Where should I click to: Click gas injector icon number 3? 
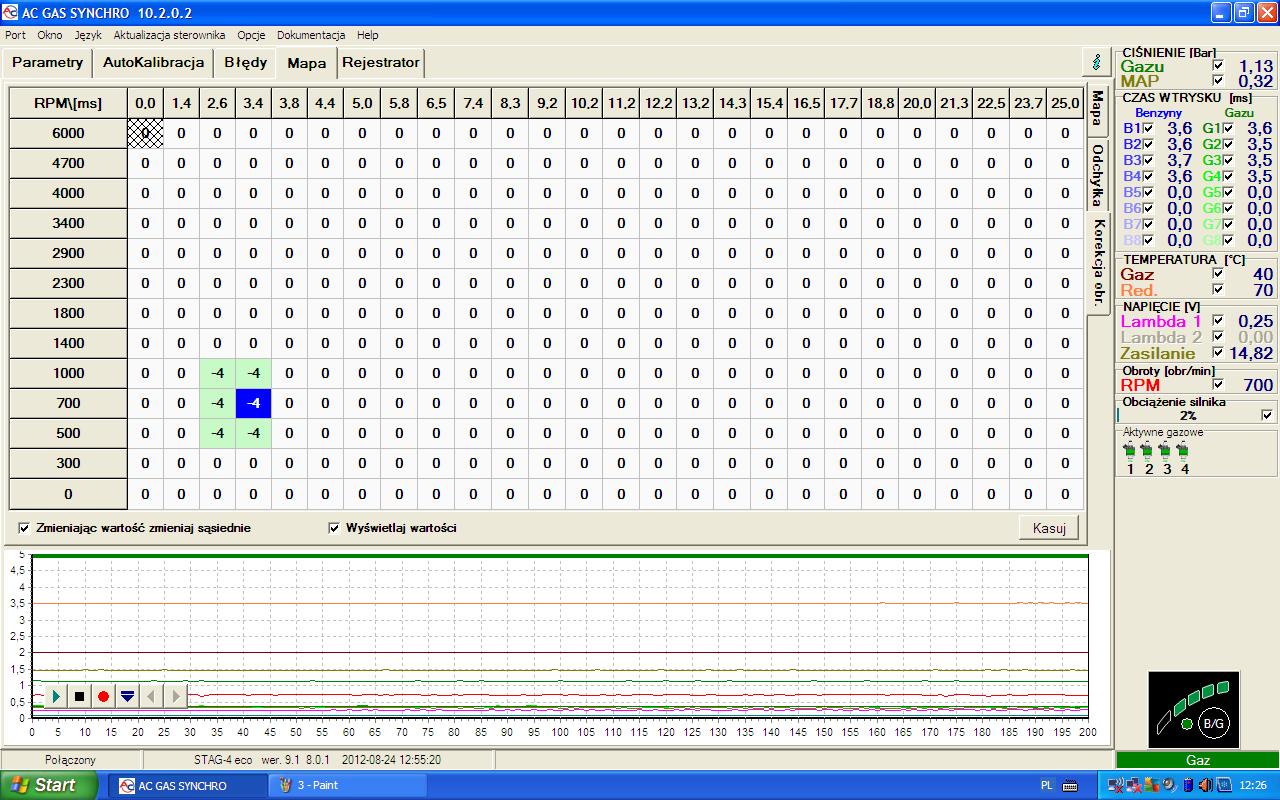tap(1166, 453)
